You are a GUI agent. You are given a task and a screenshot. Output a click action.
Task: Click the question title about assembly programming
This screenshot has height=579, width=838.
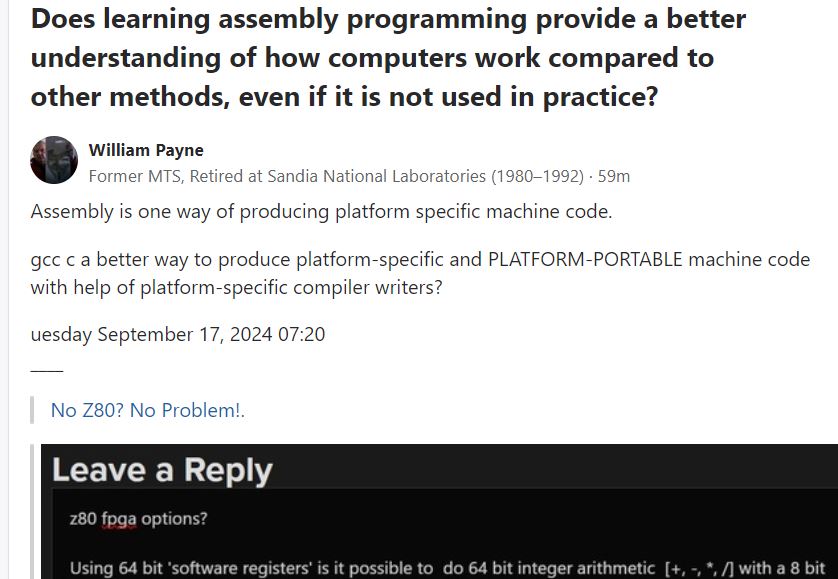click(389, 58)
